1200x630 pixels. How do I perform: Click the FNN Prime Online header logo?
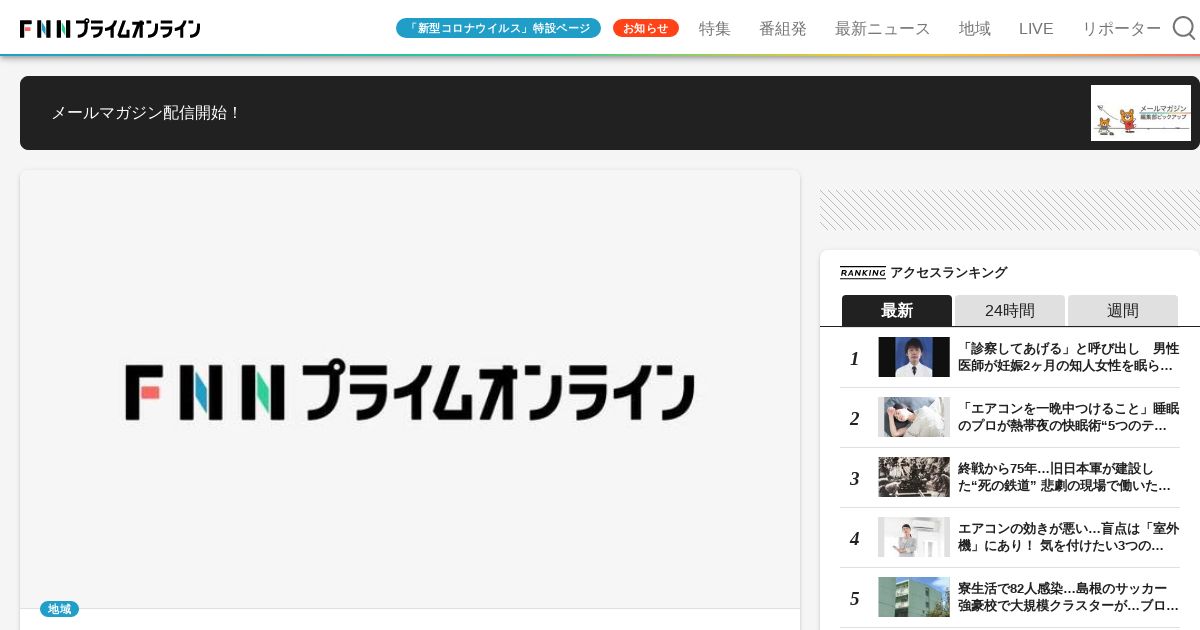[x=110, y=29]
